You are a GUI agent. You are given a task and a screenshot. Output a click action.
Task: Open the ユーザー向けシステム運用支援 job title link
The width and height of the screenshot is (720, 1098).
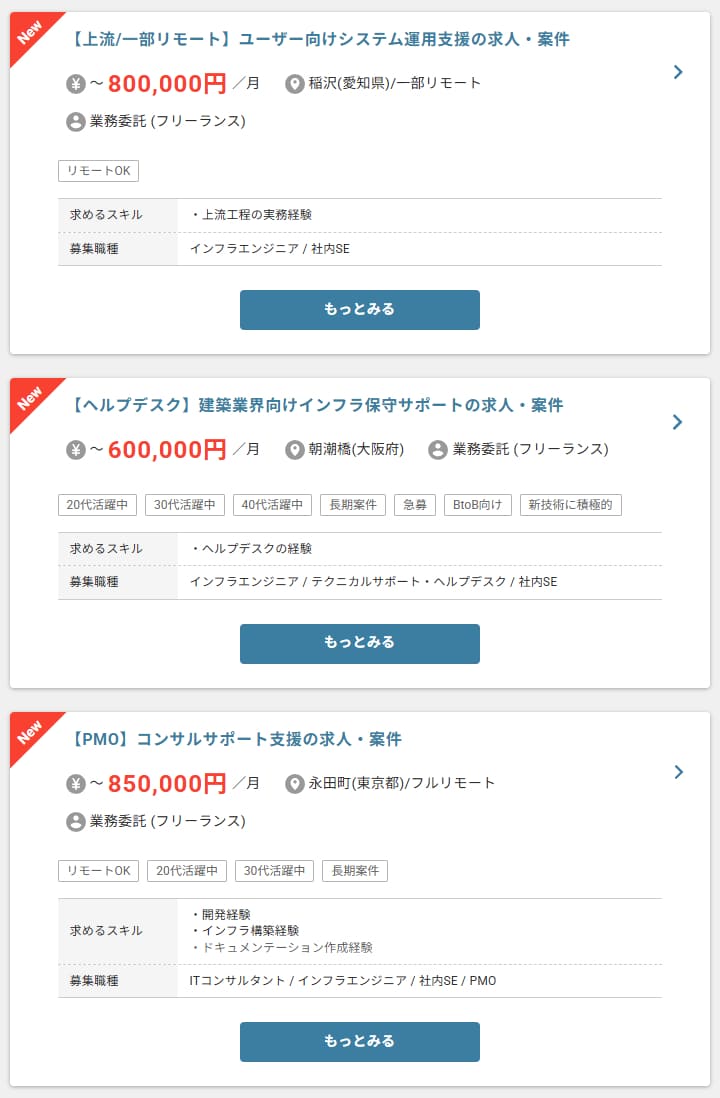pos(320,39)
